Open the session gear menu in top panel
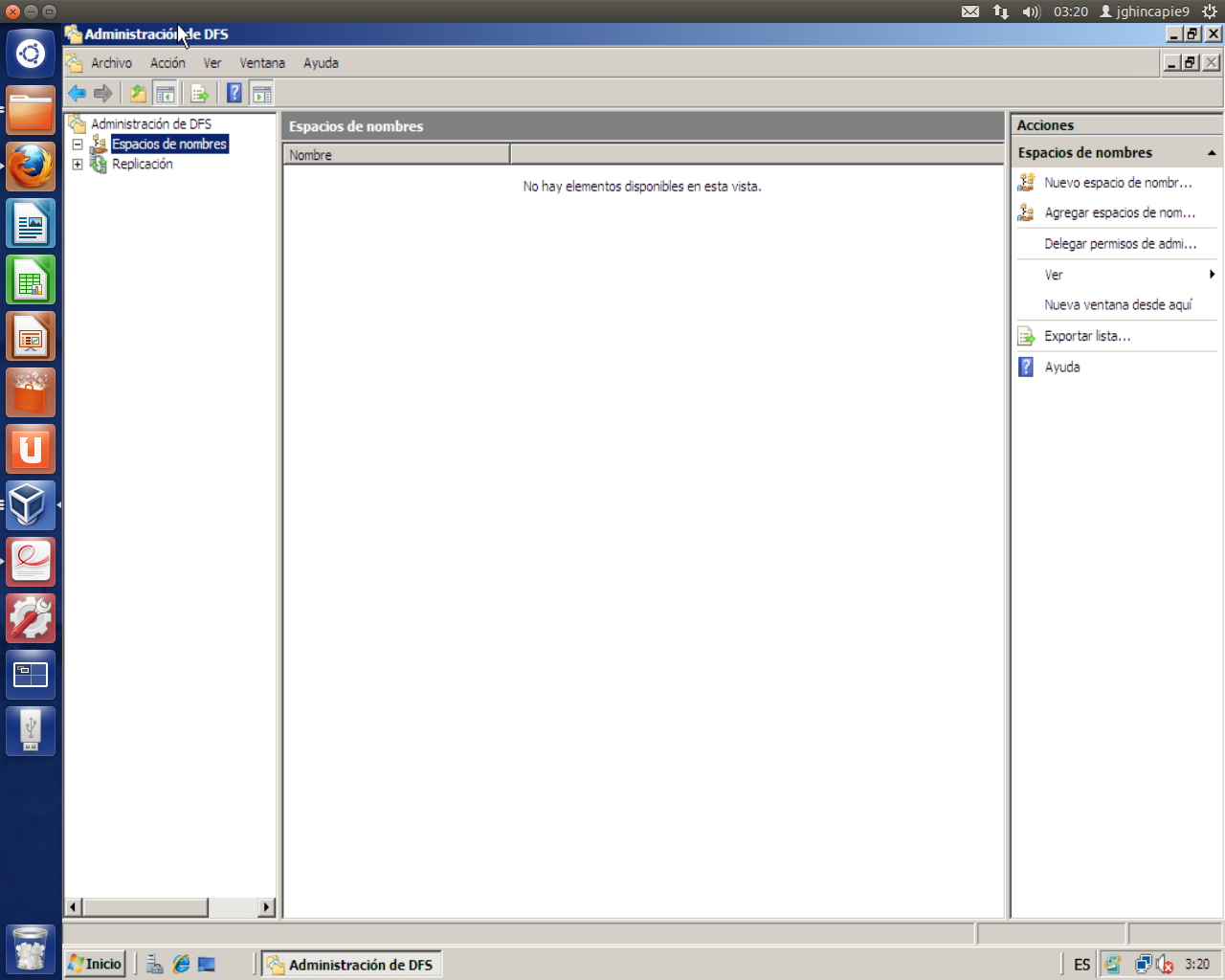 pos(1210,11)
